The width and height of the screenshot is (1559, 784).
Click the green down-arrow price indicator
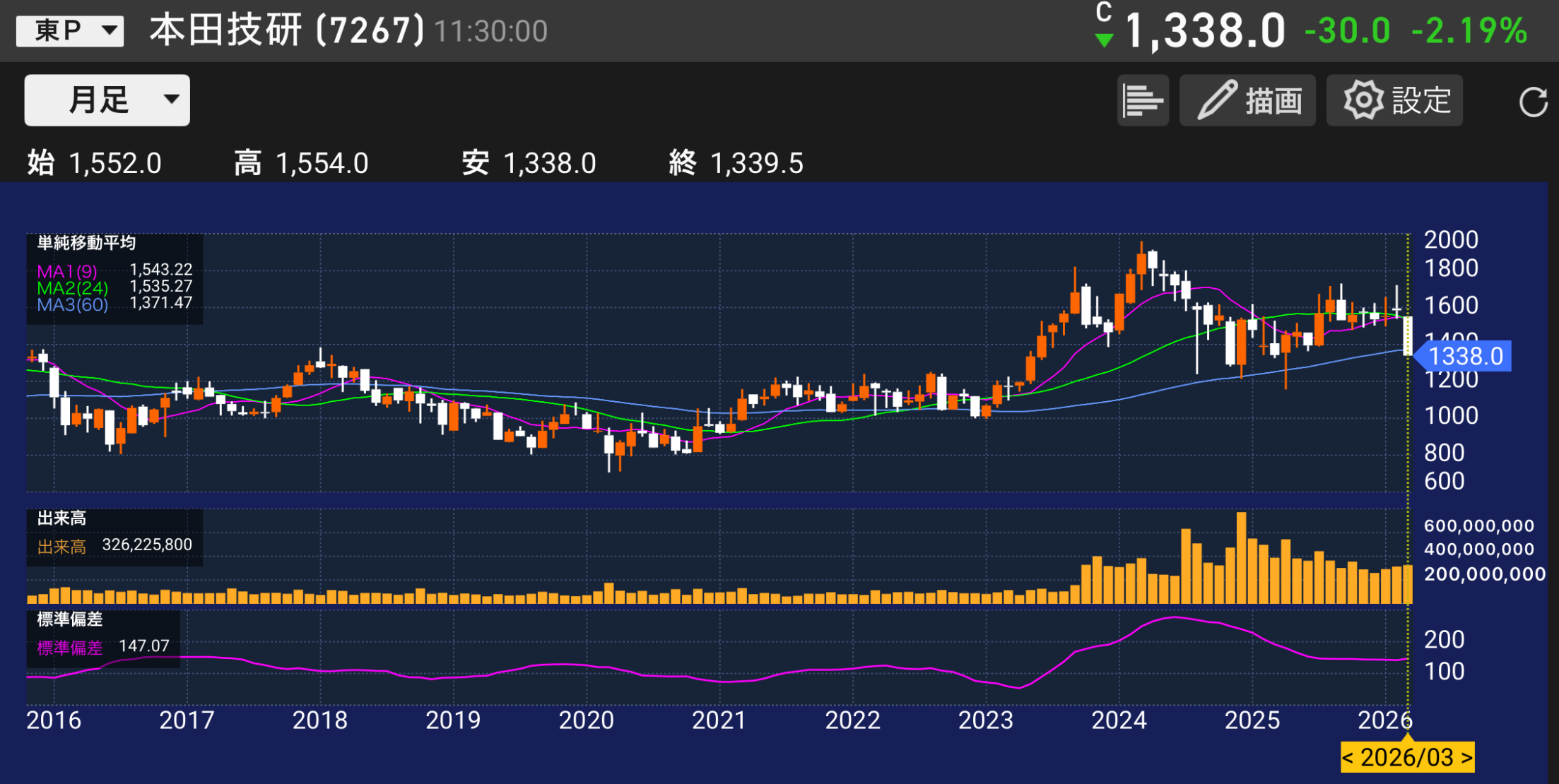(1103, 40)
